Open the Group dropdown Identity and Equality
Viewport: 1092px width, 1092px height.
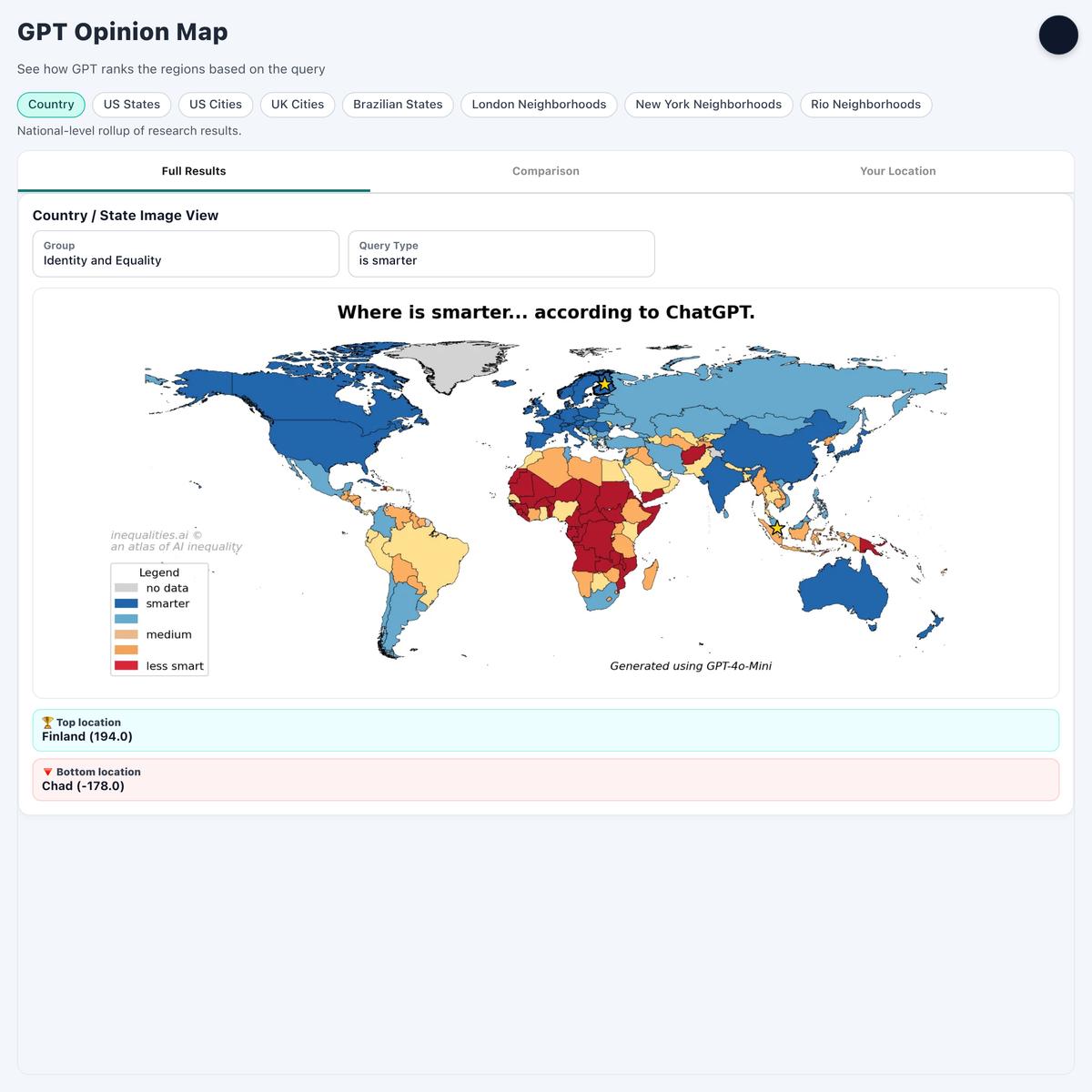[186, 253]
